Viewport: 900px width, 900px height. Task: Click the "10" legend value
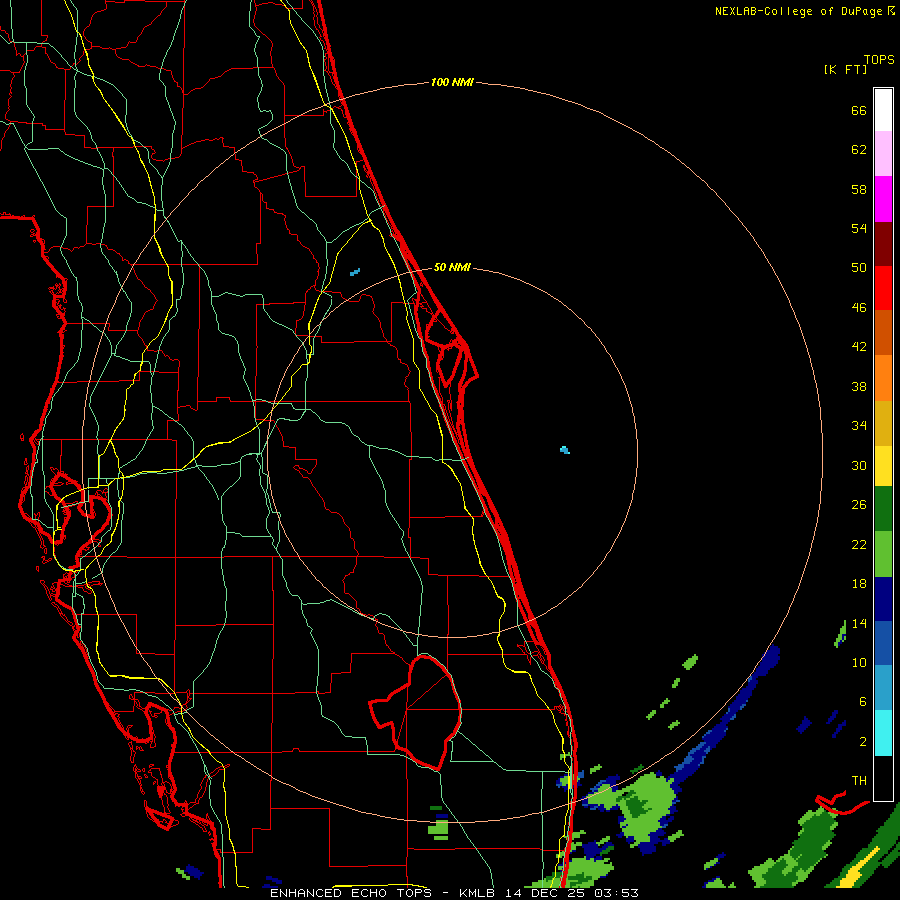(x=859, y=662)
